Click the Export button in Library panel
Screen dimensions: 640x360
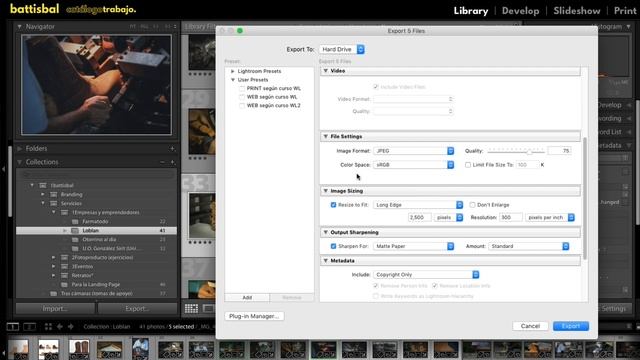[138, 309]
